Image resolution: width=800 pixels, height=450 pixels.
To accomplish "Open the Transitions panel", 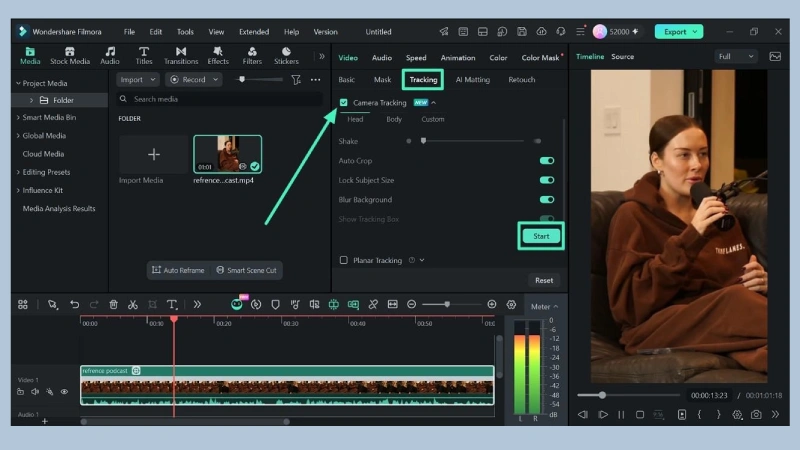I will (181, 56).
